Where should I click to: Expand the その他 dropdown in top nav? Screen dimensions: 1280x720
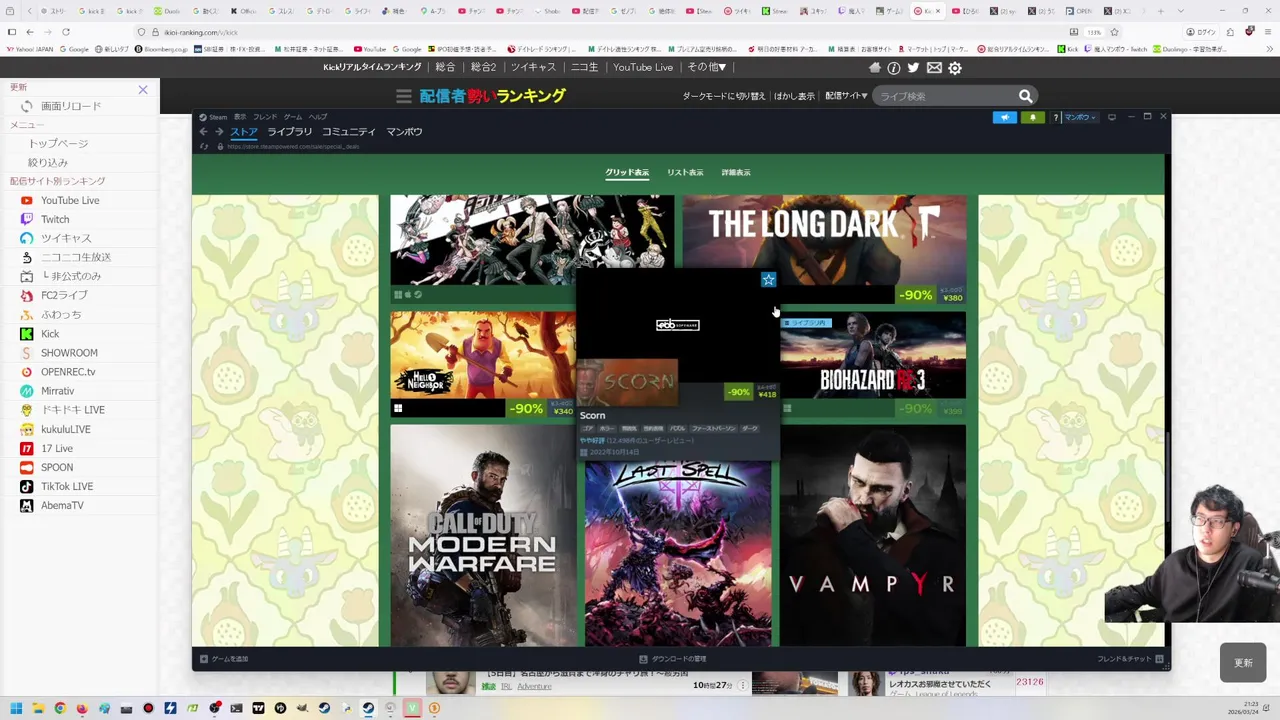click(707, 67)
